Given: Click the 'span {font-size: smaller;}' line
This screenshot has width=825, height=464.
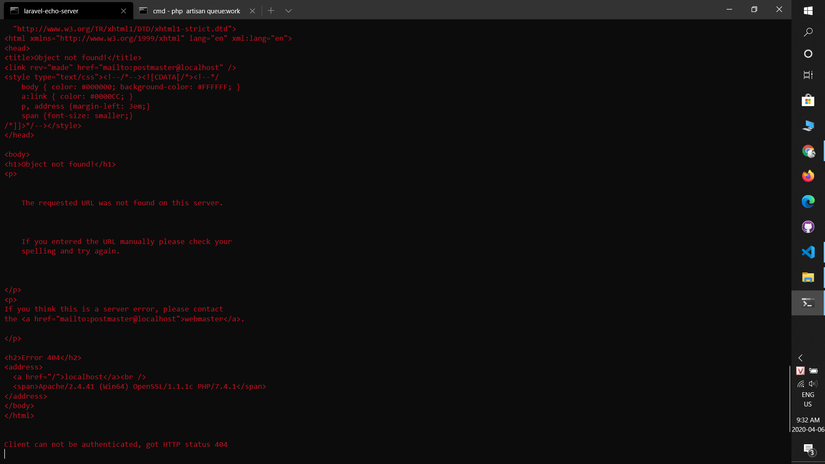Looking at the screenshot, I should coord(77,116).
